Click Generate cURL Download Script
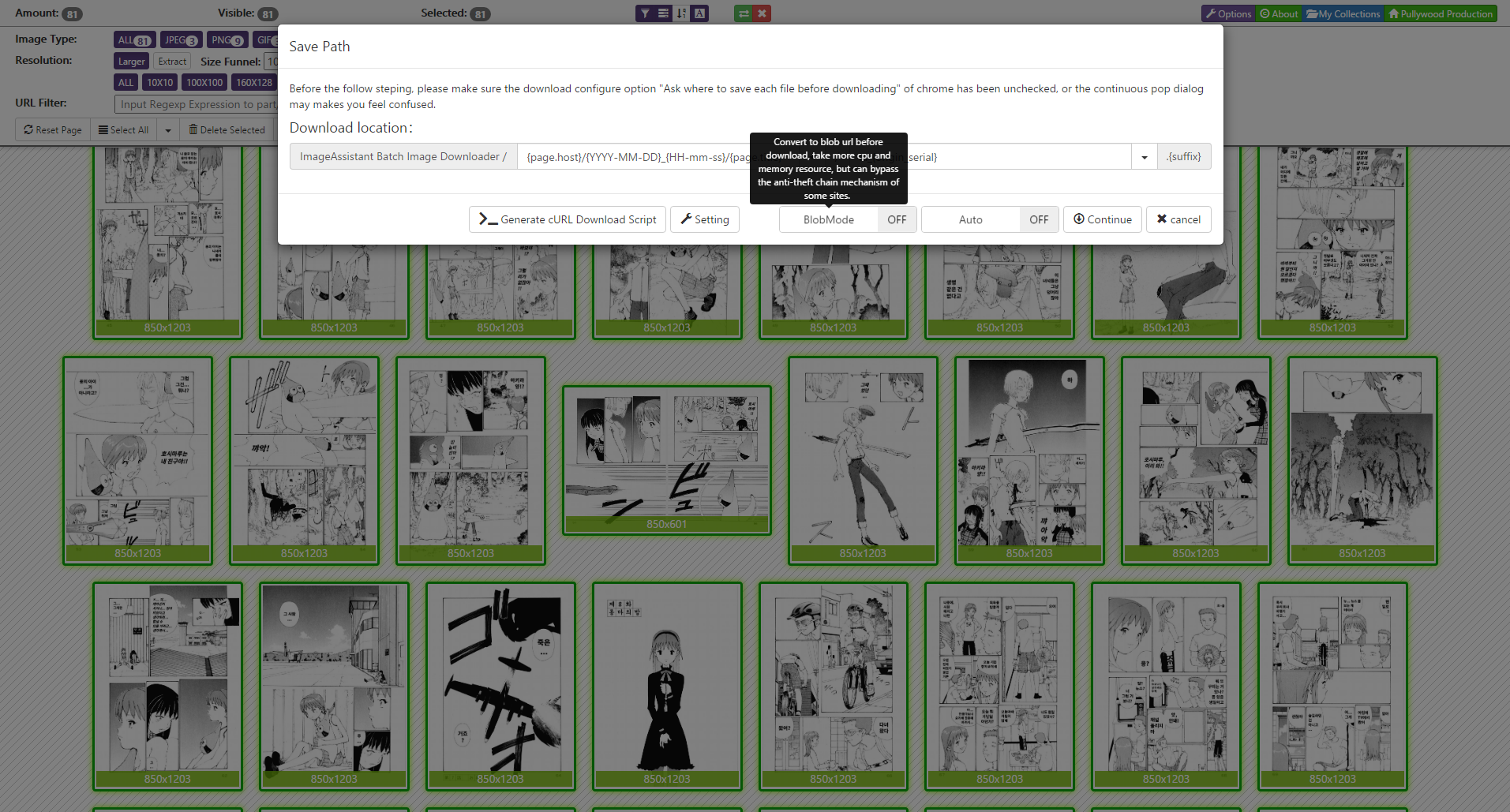The image size is (1510, 812). click(568, 219)
